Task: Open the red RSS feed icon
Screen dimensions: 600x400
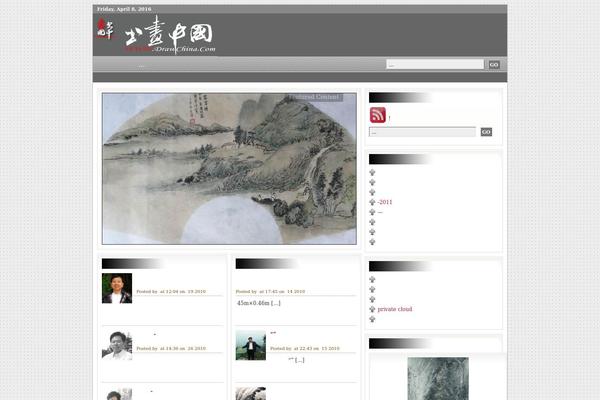Action: (x=378, y=115)
